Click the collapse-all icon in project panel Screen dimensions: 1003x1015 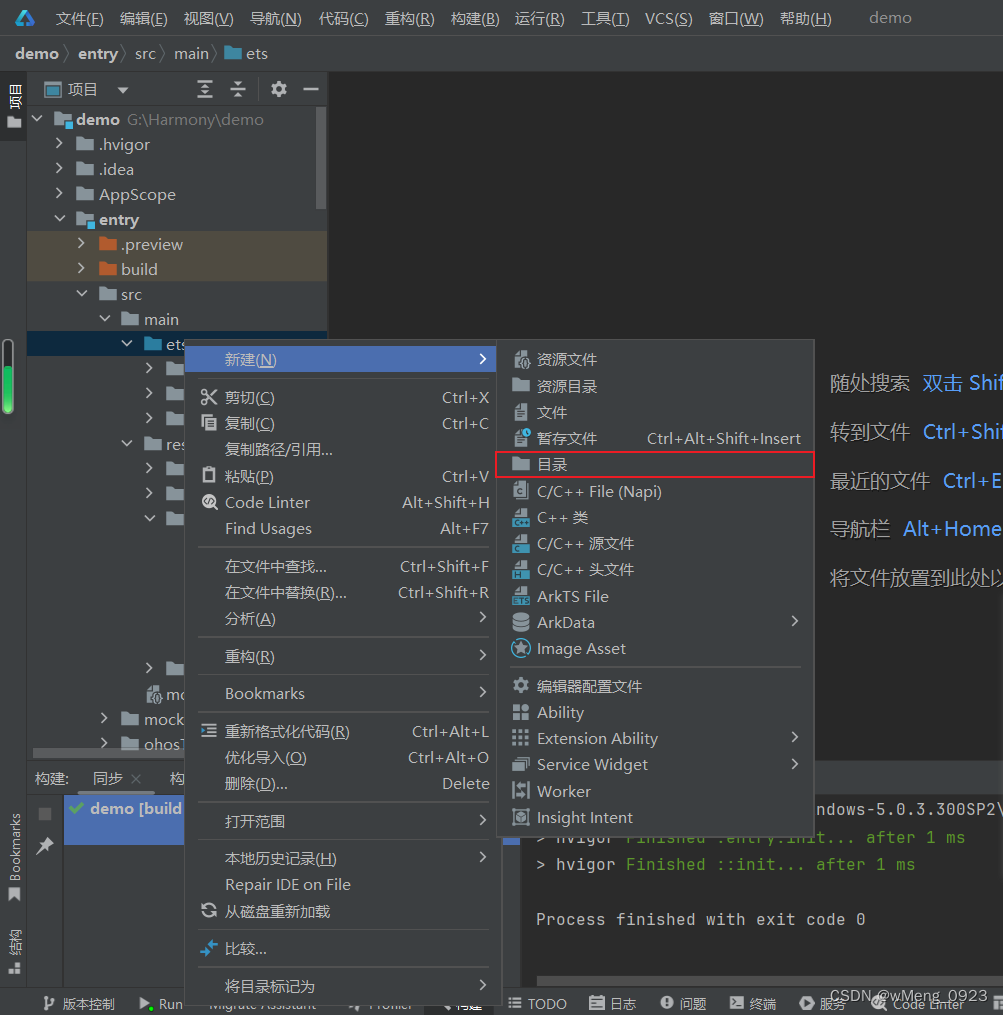(238, 89)
